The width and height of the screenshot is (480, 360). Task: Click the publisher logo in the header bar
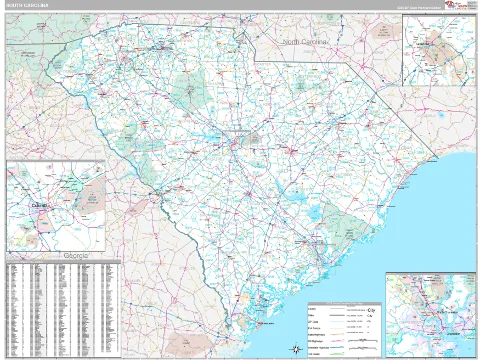[x=461, y=5]
